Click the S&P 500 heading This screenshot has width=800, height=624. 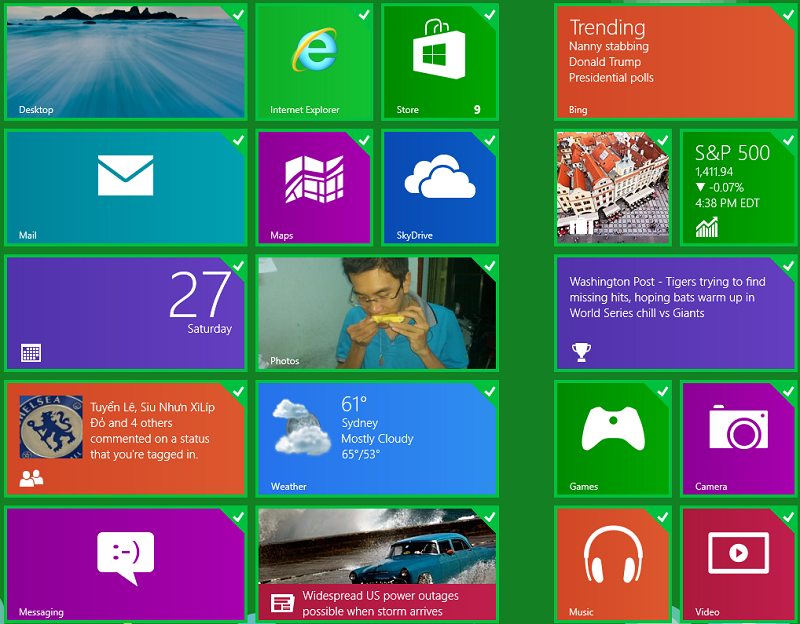(x=732, y=153)
